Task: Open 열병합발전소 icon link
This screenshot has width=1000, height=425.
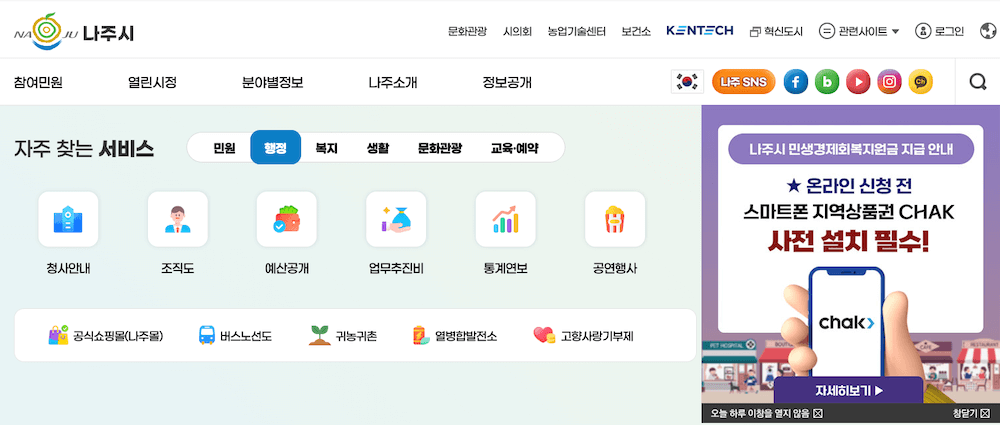Action: 454,335
